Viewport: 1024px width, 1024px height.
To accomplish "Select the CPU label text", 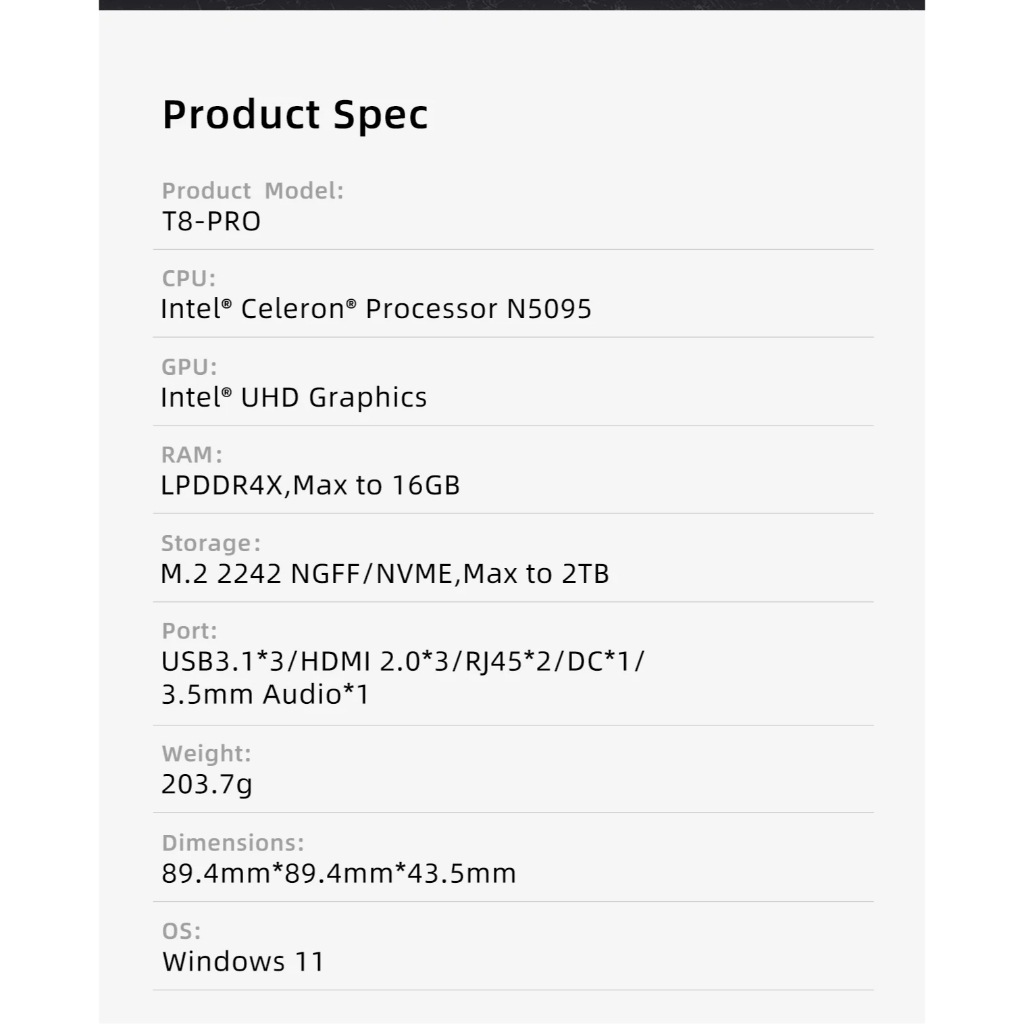I will (188, 278).
